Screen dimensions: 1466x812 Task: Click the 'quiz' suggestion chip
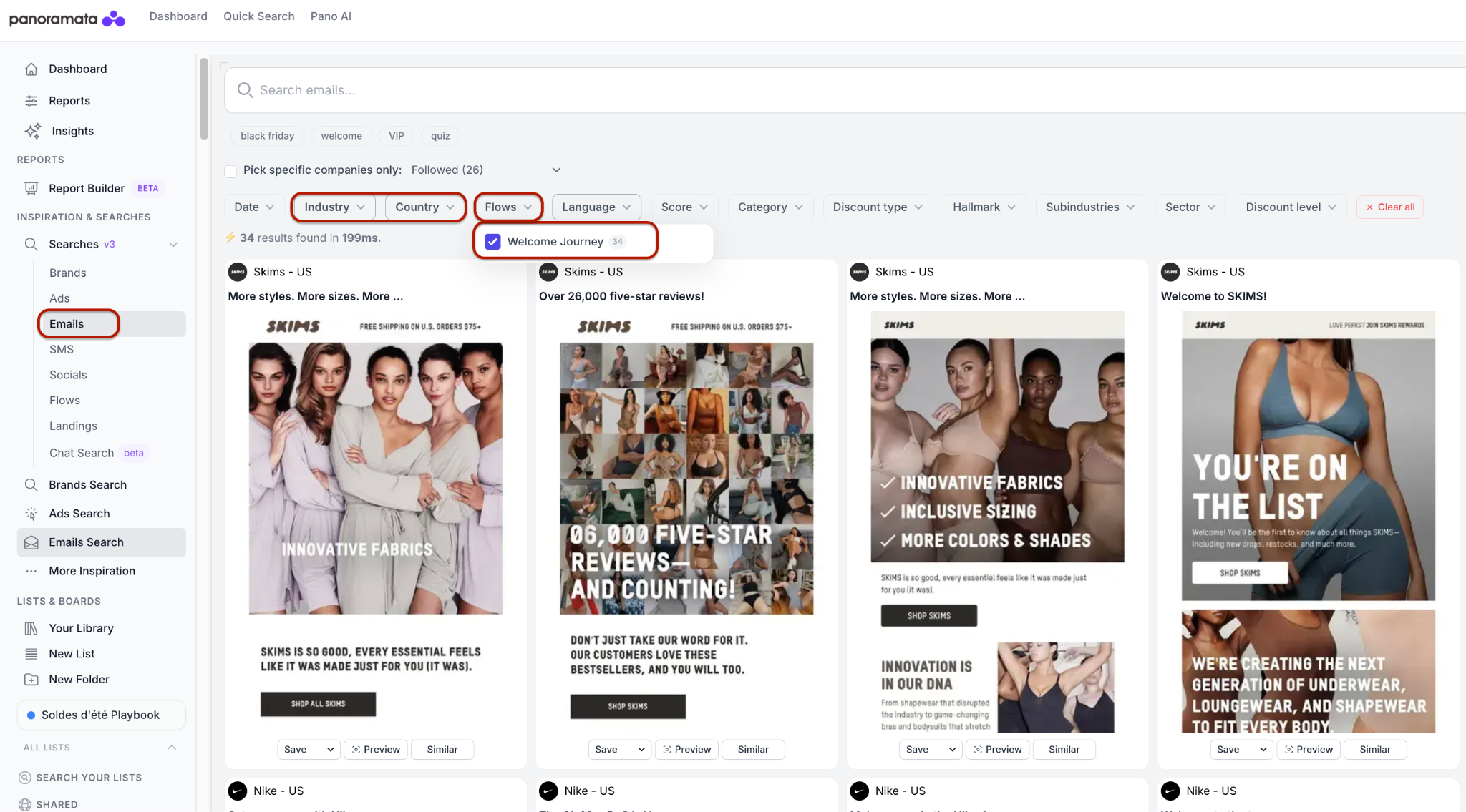pos(440,136)
